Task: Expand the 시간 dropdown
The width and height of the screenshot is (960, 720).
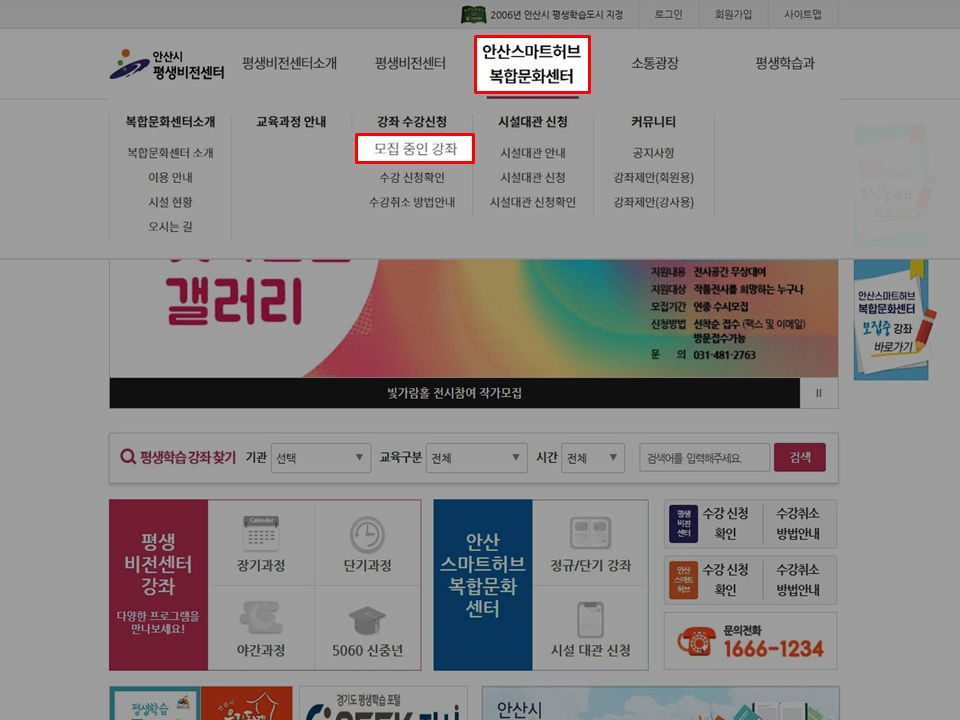Action: pyautogui.click(x=593, y=457)
